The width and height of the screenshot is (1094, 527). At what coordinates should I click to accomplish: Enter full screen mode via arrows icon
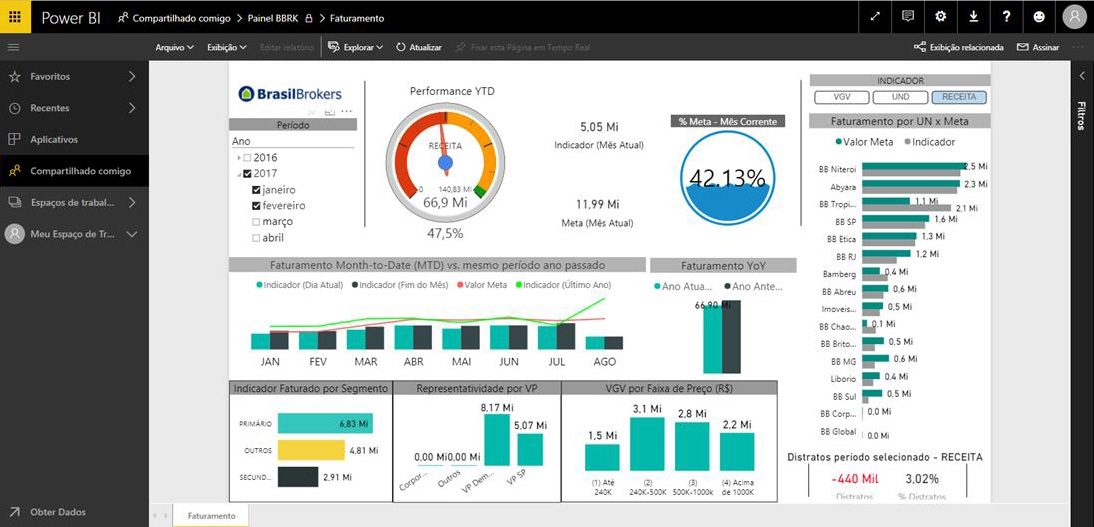coord(876,17)
